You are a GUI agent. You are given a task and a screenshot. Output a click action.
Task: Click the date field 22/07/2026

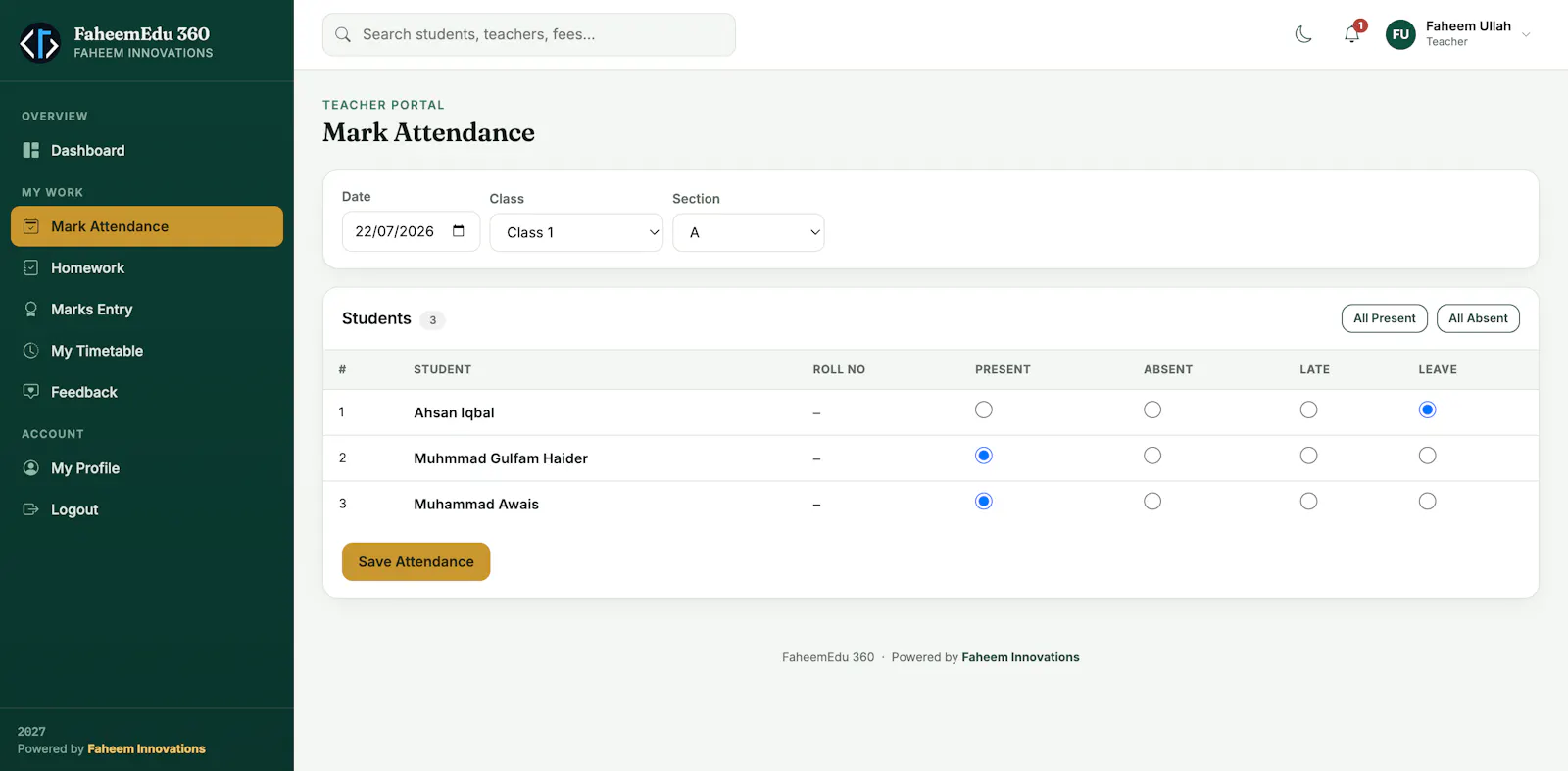coord(411,231)
